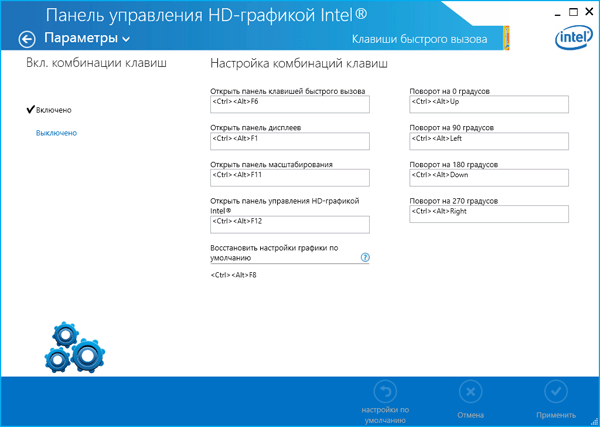The image size is (600, 427).
Task: Click the hotkey panel shortcut field Ctrl+Alt+F6
Action: tap(290, 104)
